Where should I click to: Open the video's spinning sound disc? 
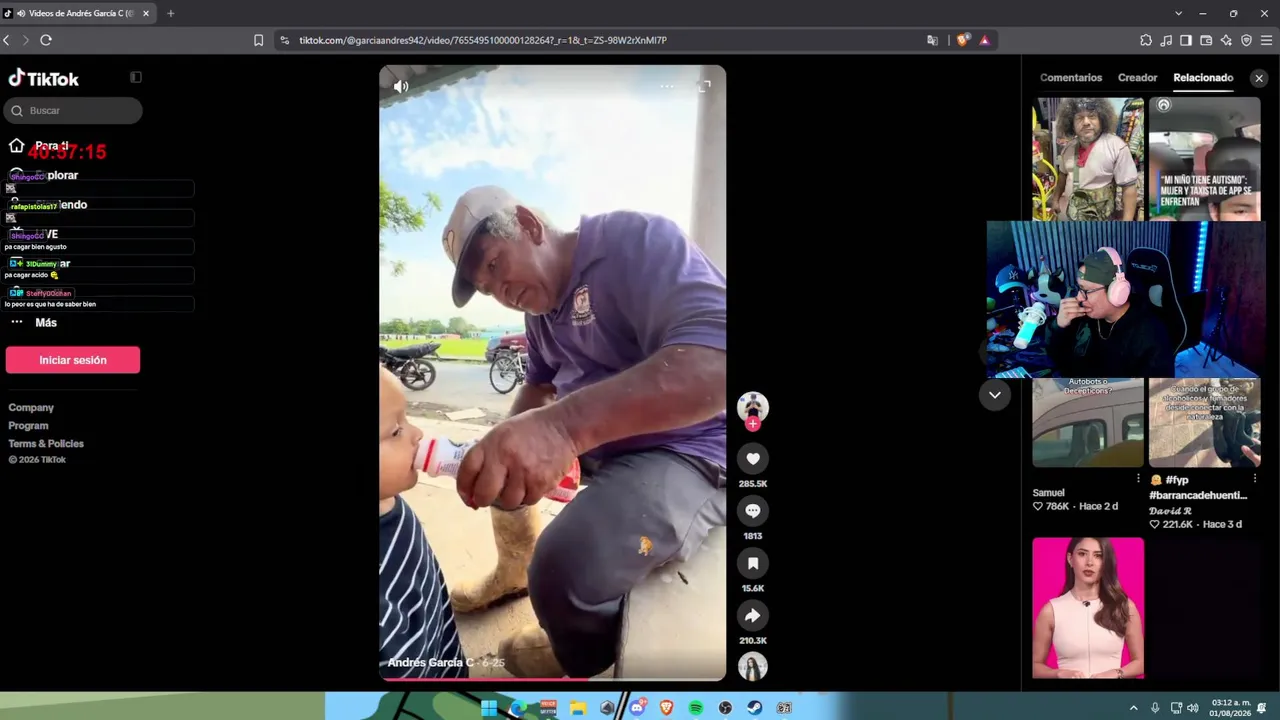point(753,666)
